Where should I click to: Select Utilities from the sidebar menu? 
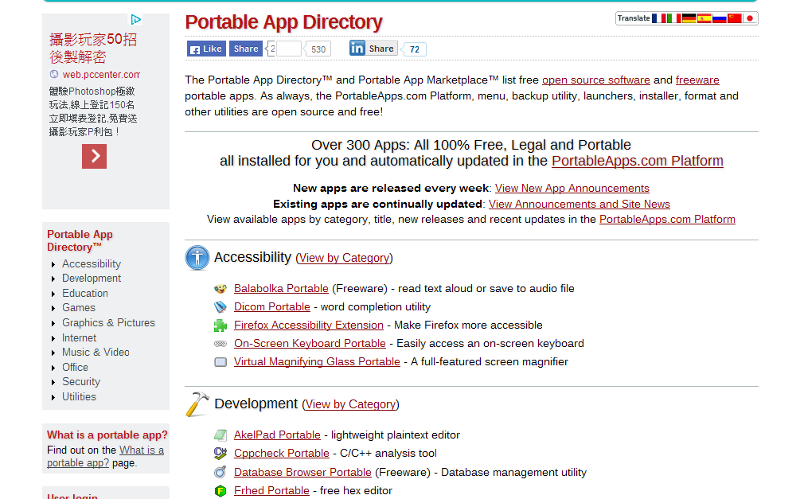coord(79,397)
